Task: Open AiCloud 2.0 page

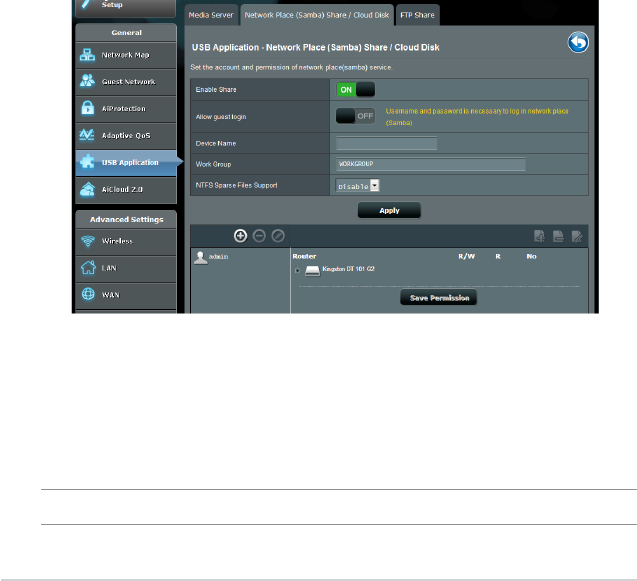Action: 126,189
